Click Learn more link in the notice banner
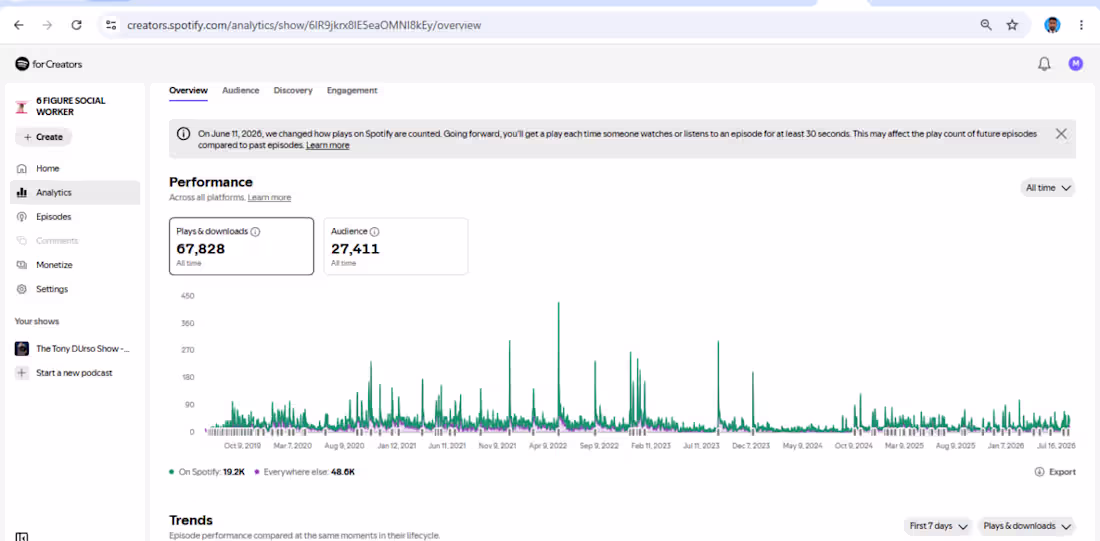The height and width of the screenshot is (541, 1100). pyautogui.click(x=328, y=145)
